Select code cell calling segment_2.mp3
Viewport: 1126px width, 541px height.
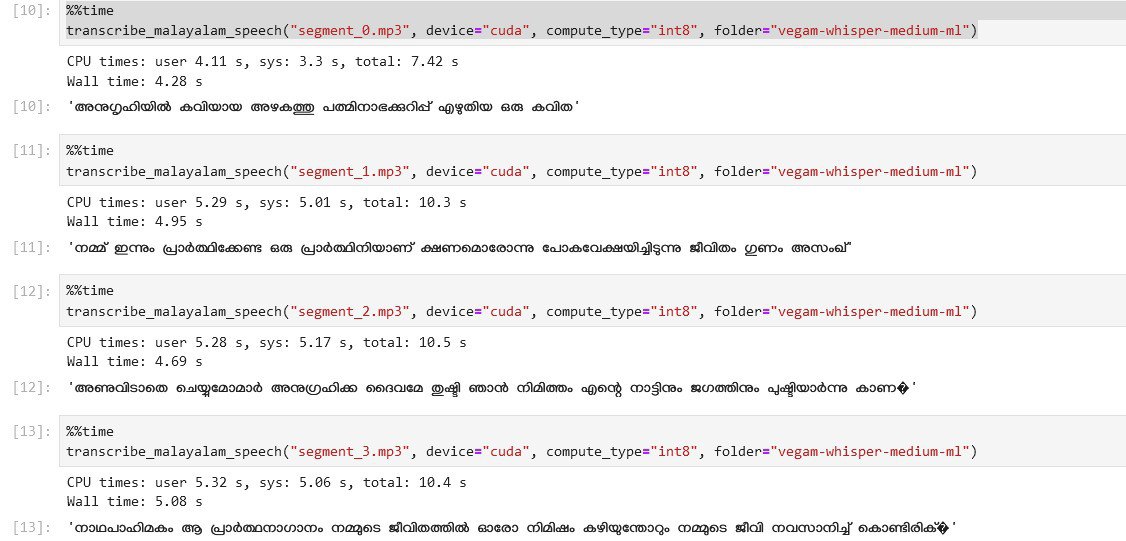(592, 301)
